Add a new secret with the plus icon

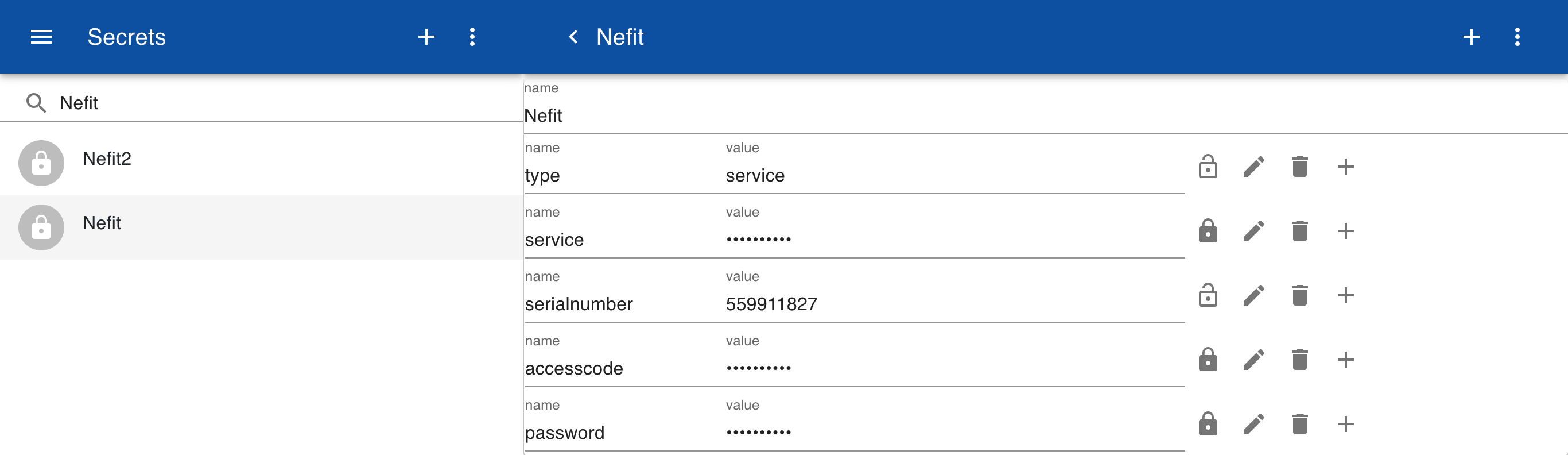426,37
